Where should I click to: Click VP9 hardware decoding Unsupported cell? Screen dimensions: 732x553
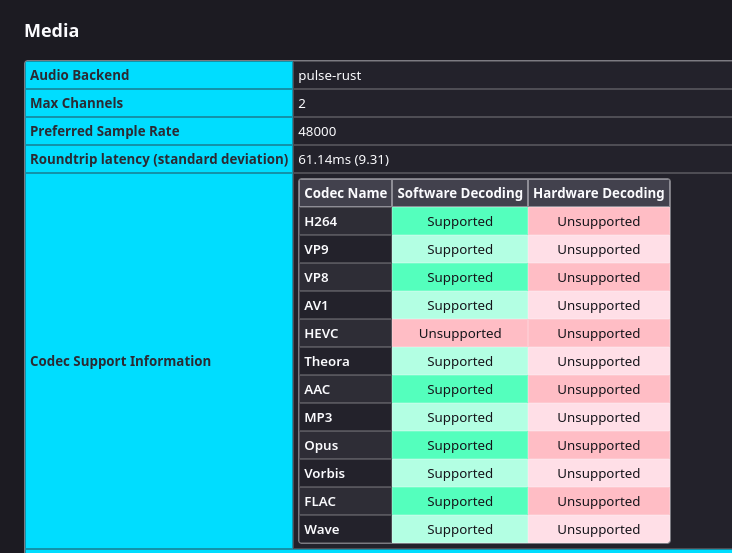tap(599, 249)
